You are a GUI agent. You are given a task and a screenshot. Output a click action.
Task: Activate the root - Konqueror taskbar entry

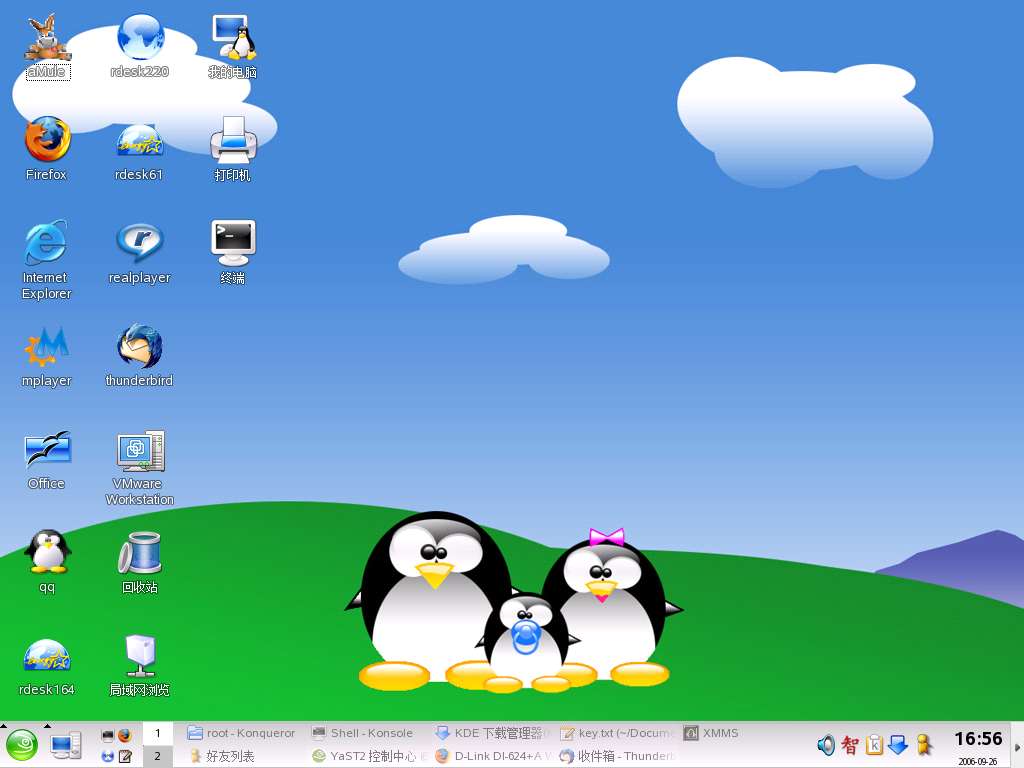242,733
